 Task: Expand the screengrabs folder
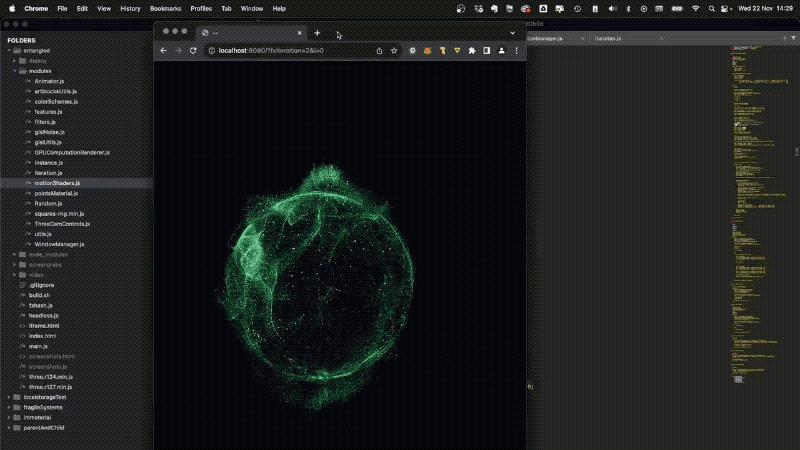(x=15, y=265)
